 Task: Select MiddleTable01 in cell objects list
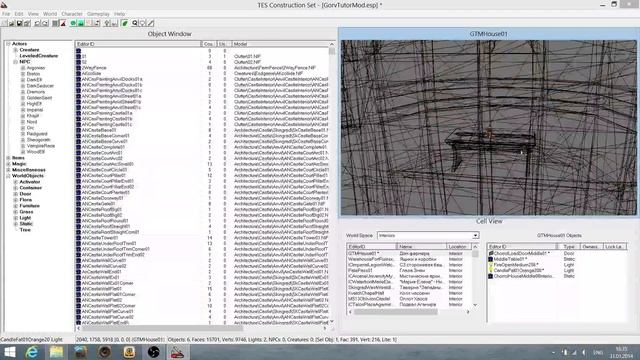tap(510, 259)
